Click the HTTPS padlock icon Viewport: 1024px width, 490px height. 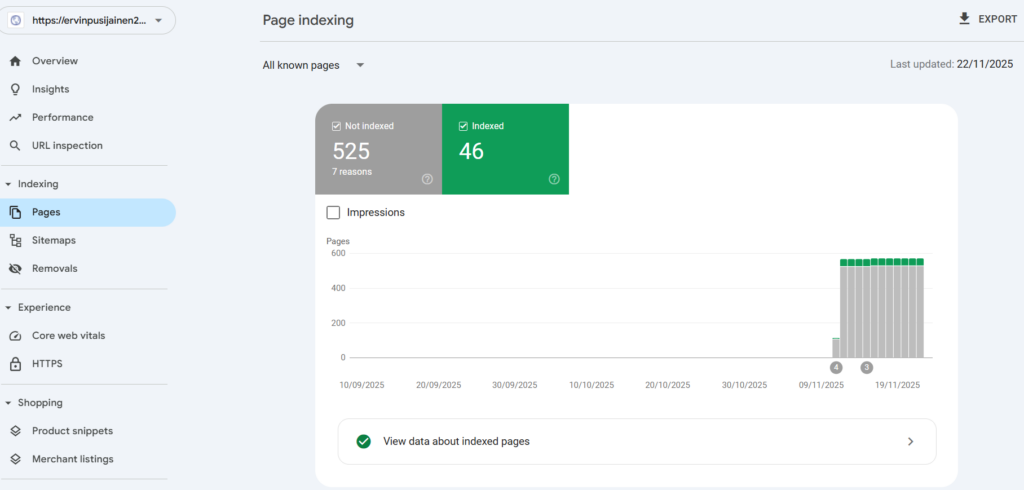pyautogui.click(x=15, y=363)
